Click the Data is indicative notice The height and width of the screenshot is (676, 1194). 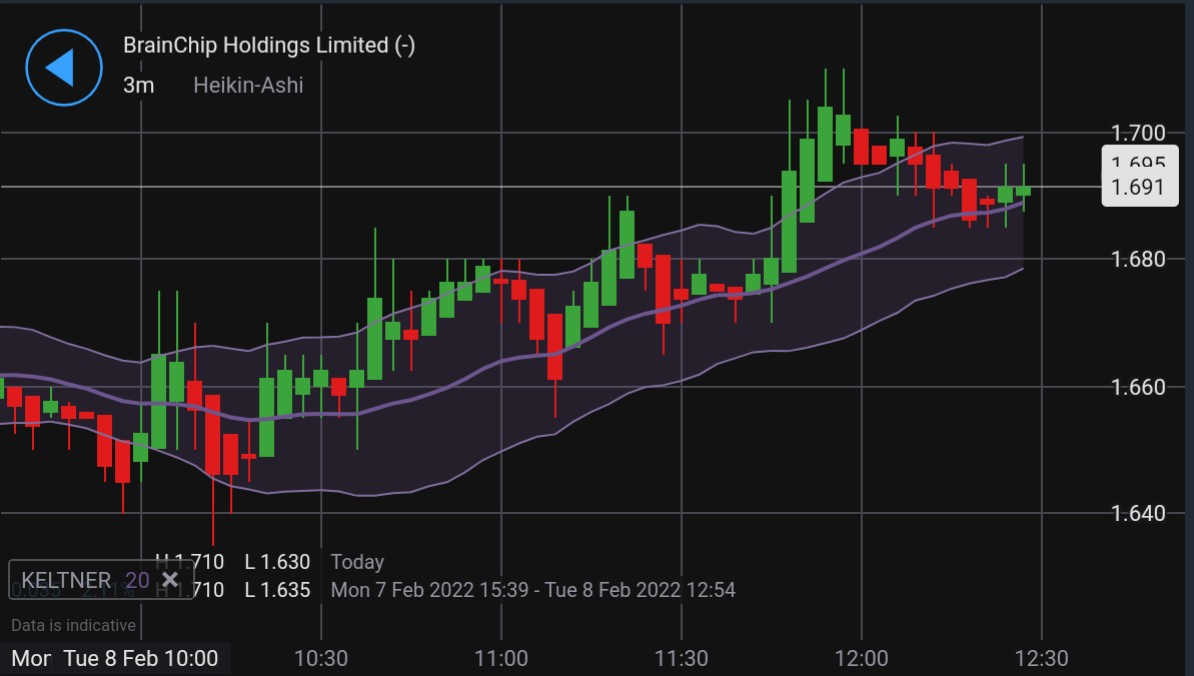click(x=73, y=625)
